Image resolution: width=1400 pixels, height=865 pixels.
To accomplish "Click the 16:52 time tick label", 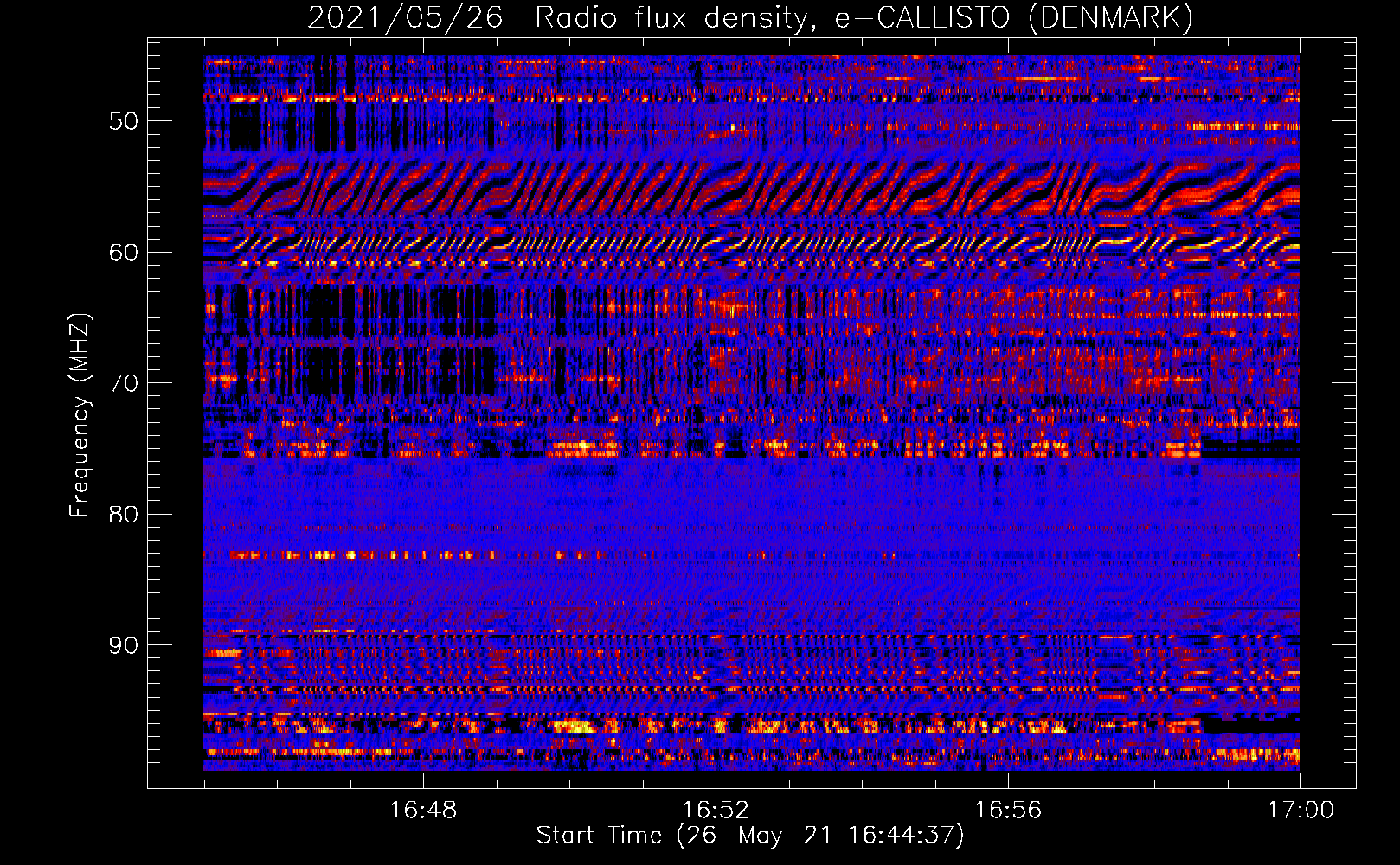I will 716,811.
